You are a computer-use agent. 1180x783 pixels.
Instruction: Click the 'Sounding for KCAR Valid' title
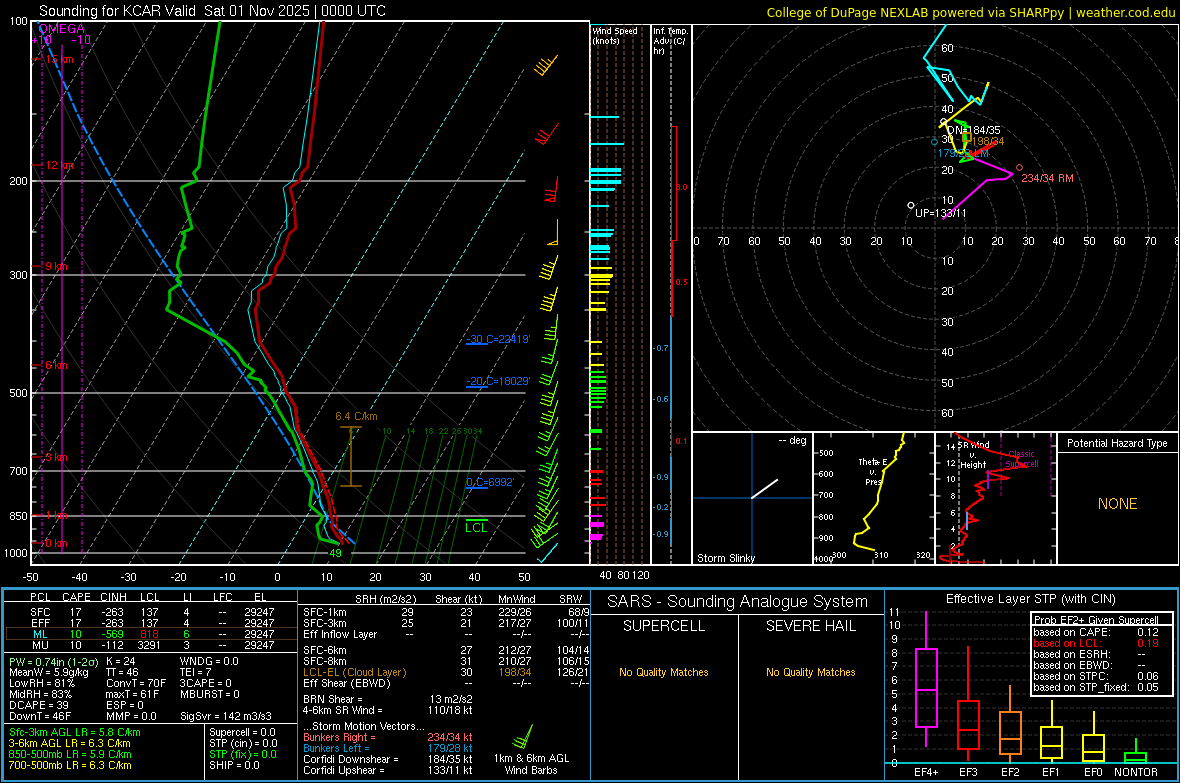tap(117, 11)
